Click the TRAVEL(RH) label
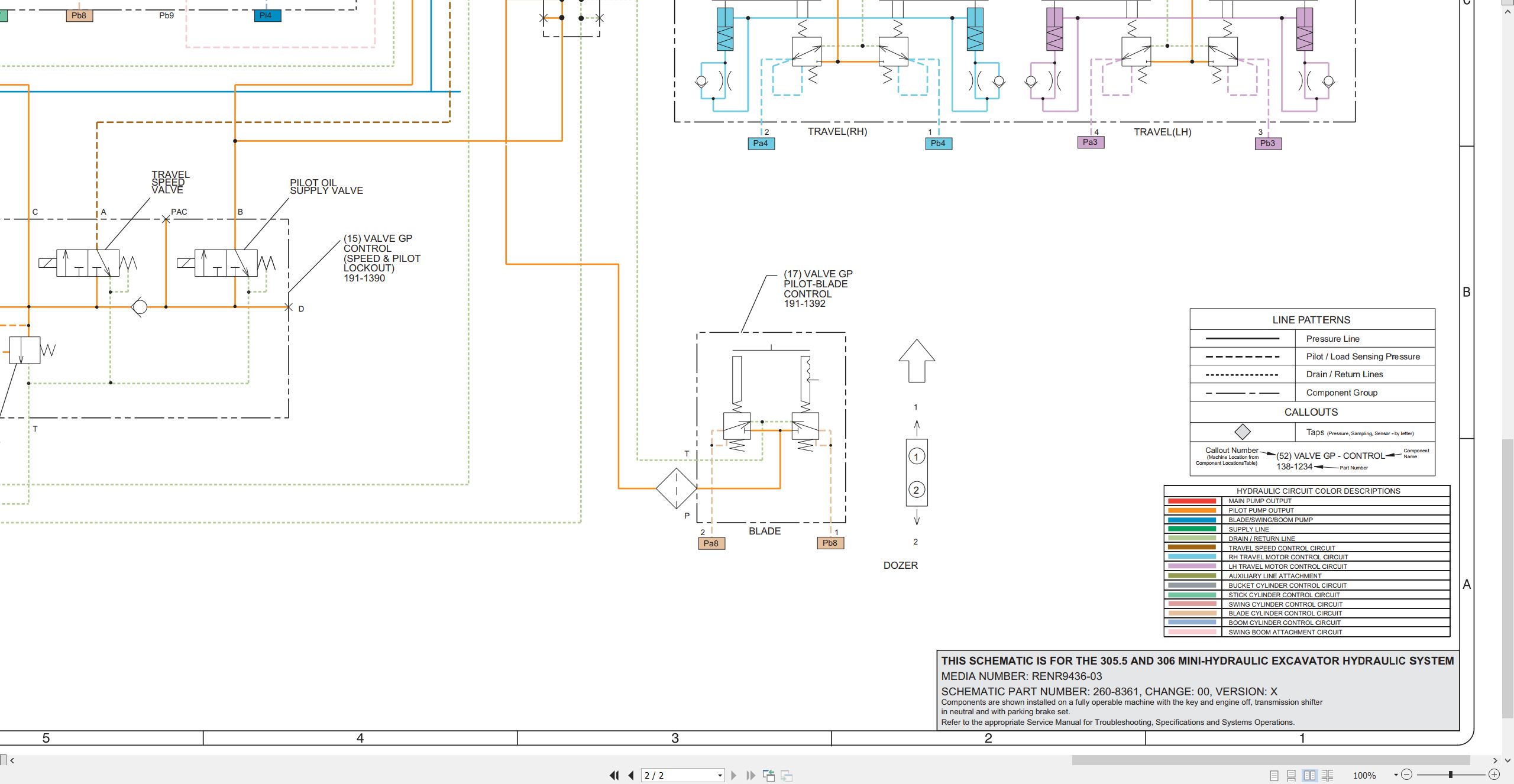The width and height of the screenshot is (1514, 784). point(837,131)
